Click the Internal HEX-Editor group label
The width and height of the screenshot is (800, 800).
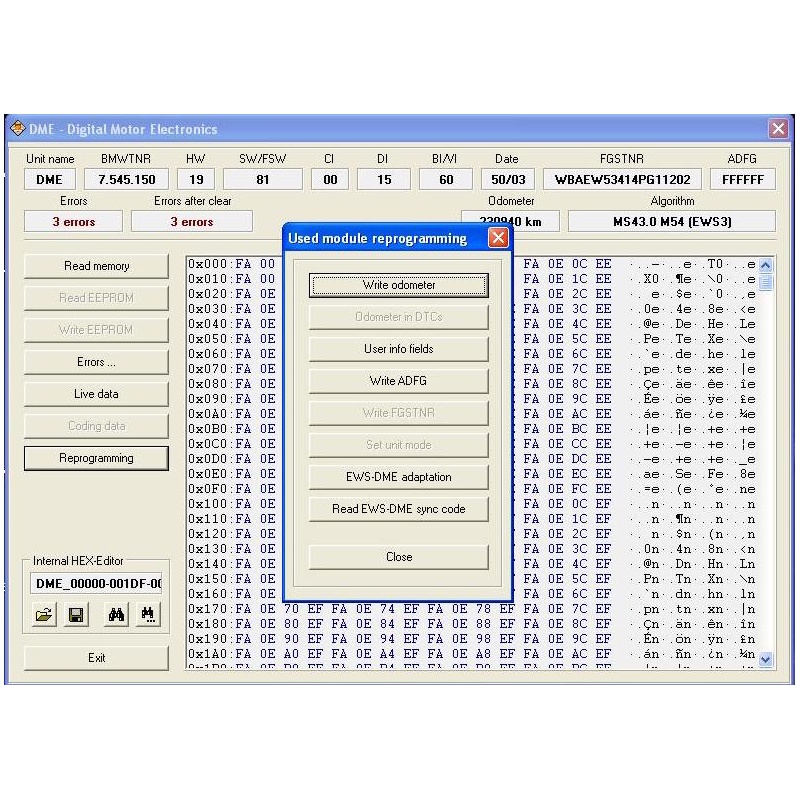pos(78,561)
